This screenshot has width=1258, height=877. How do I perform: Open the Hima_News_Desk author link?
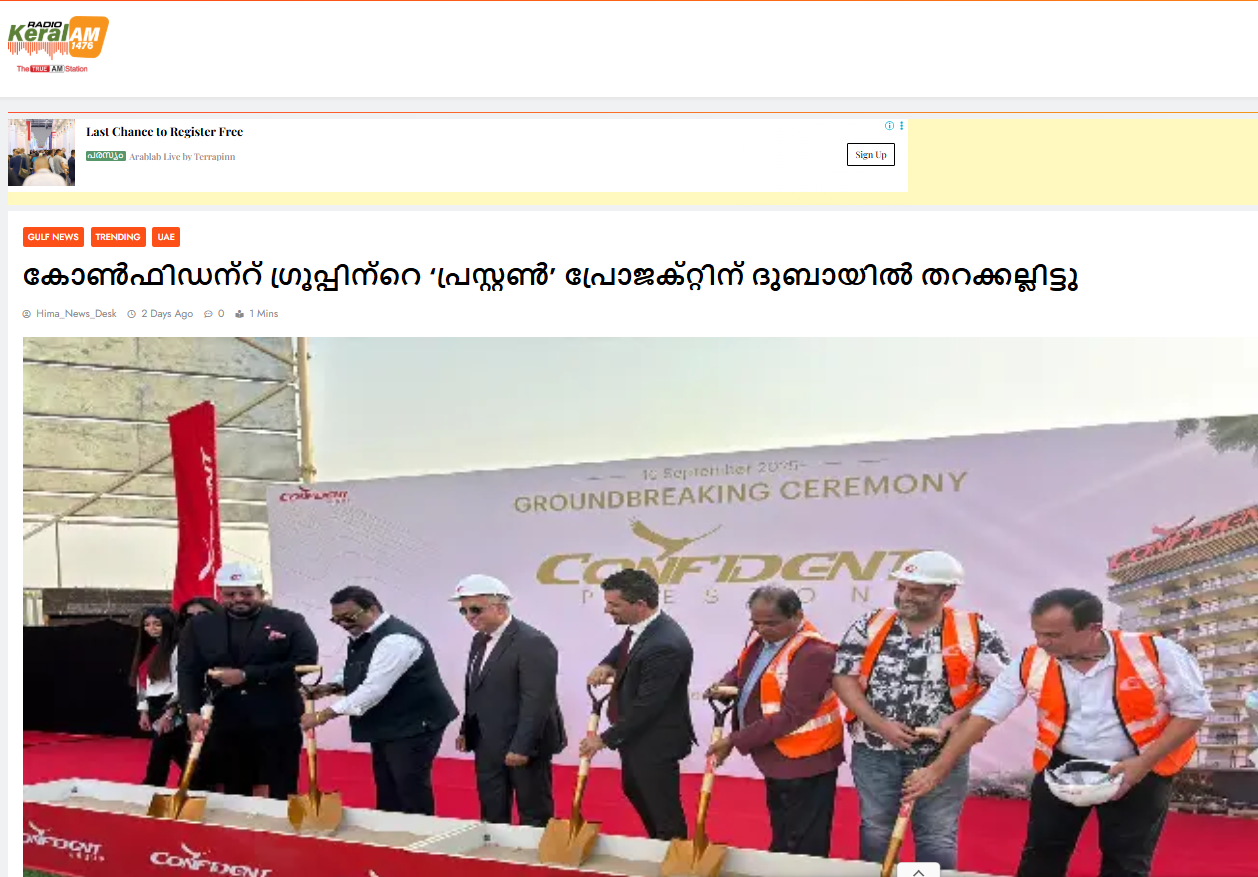(x=76, y=314)
